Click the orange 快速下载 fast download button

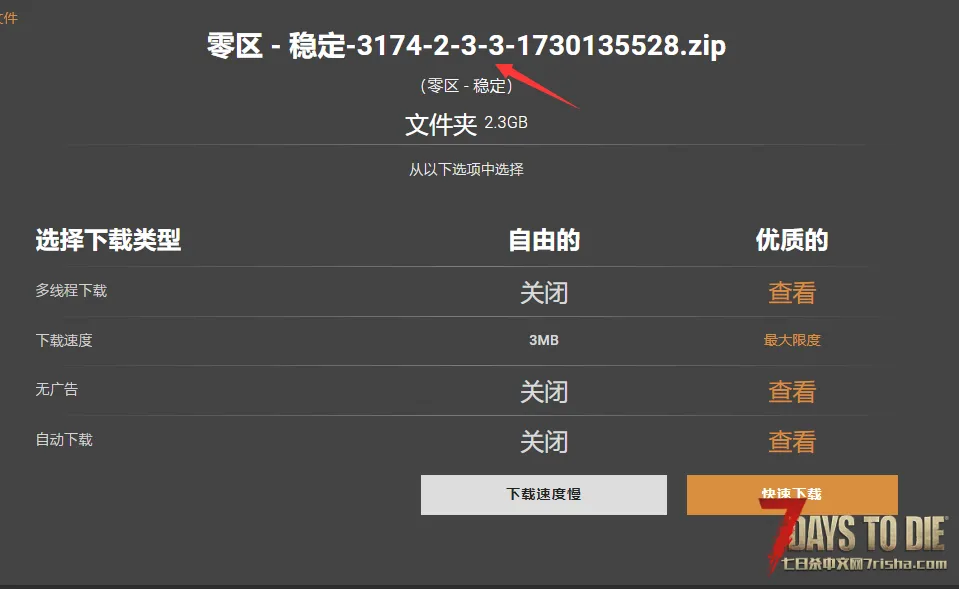792,494
